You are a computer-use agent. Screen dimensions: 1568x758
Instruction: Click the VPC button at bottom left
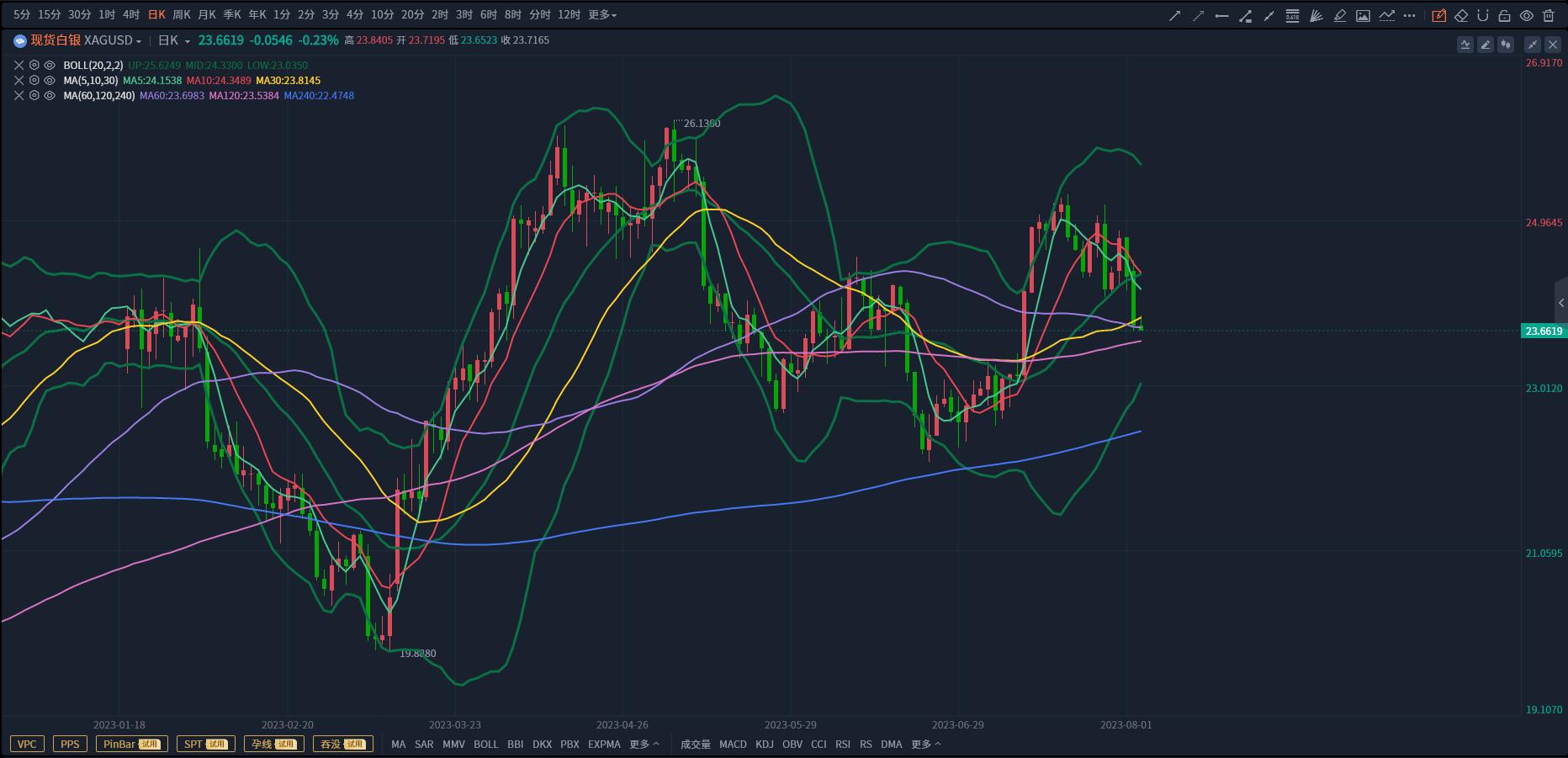[27, 744]
